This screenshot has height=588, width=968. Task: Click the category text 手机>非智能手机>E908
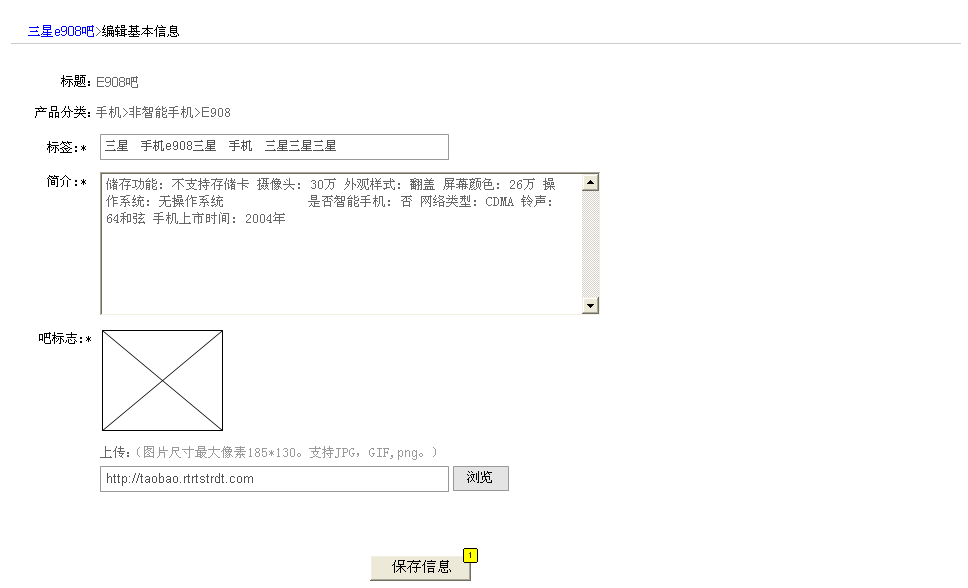point(163,112)
